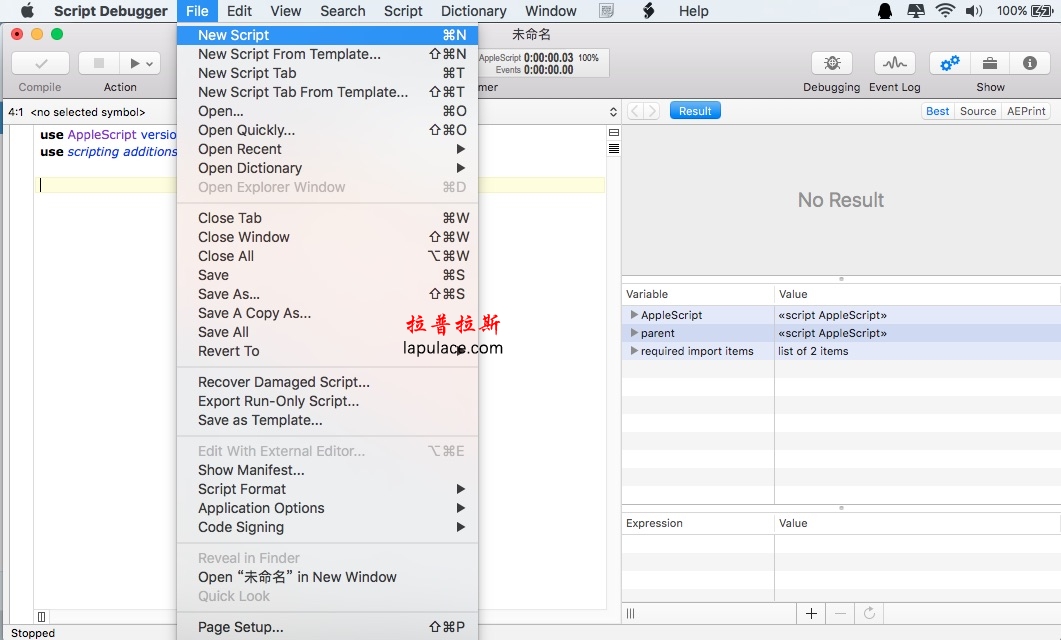Expand the parent variable row

[634, 333]
